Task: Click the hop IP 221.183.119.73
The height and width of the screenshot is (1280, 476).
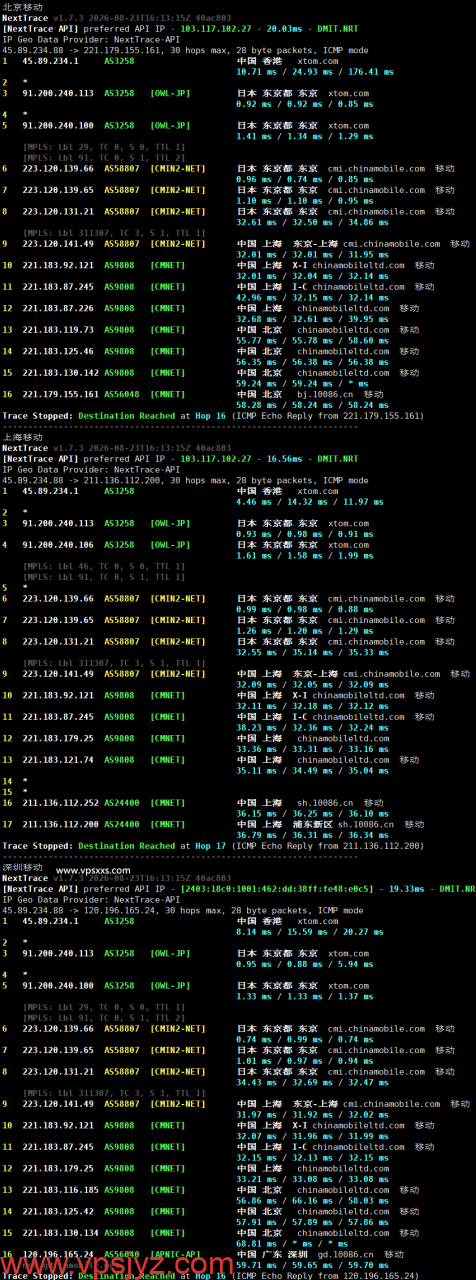Action: click(58, 329)
